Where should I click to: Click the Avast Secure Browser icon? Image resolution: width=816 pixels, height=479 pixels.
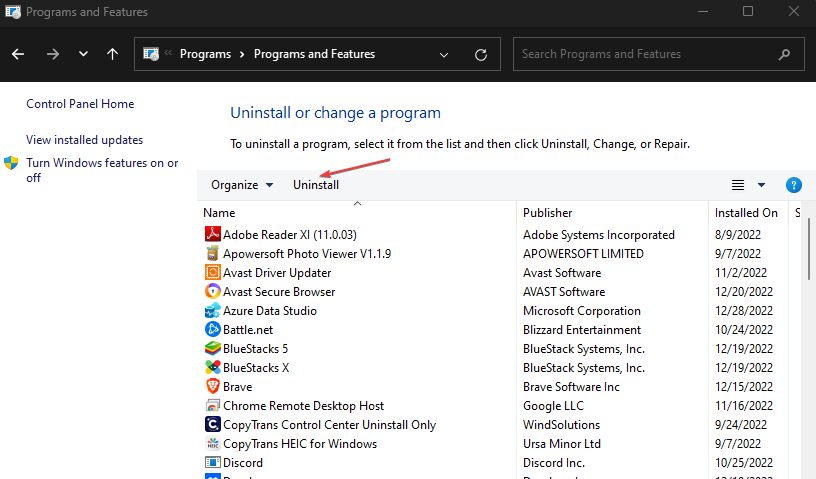[212, 291]
